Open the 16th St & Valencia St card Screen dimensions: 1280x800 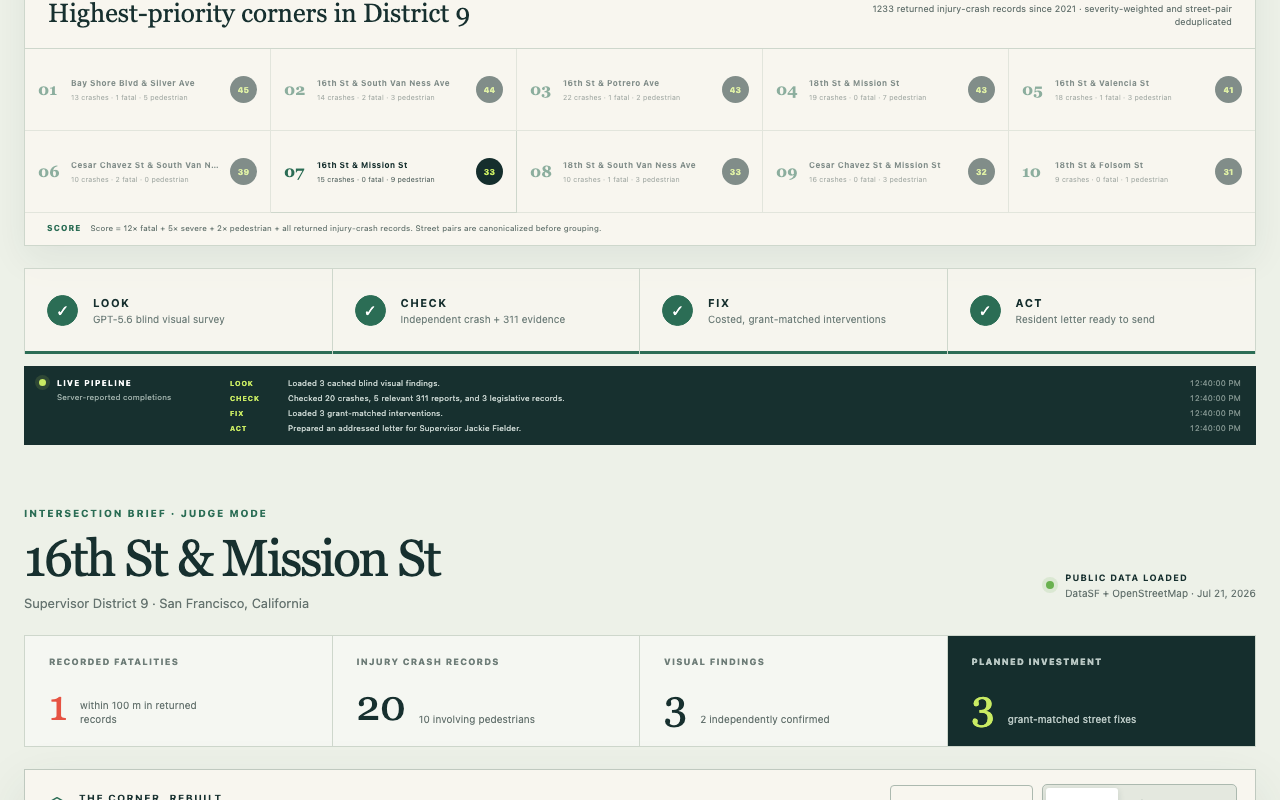[x=1131, y=90]
